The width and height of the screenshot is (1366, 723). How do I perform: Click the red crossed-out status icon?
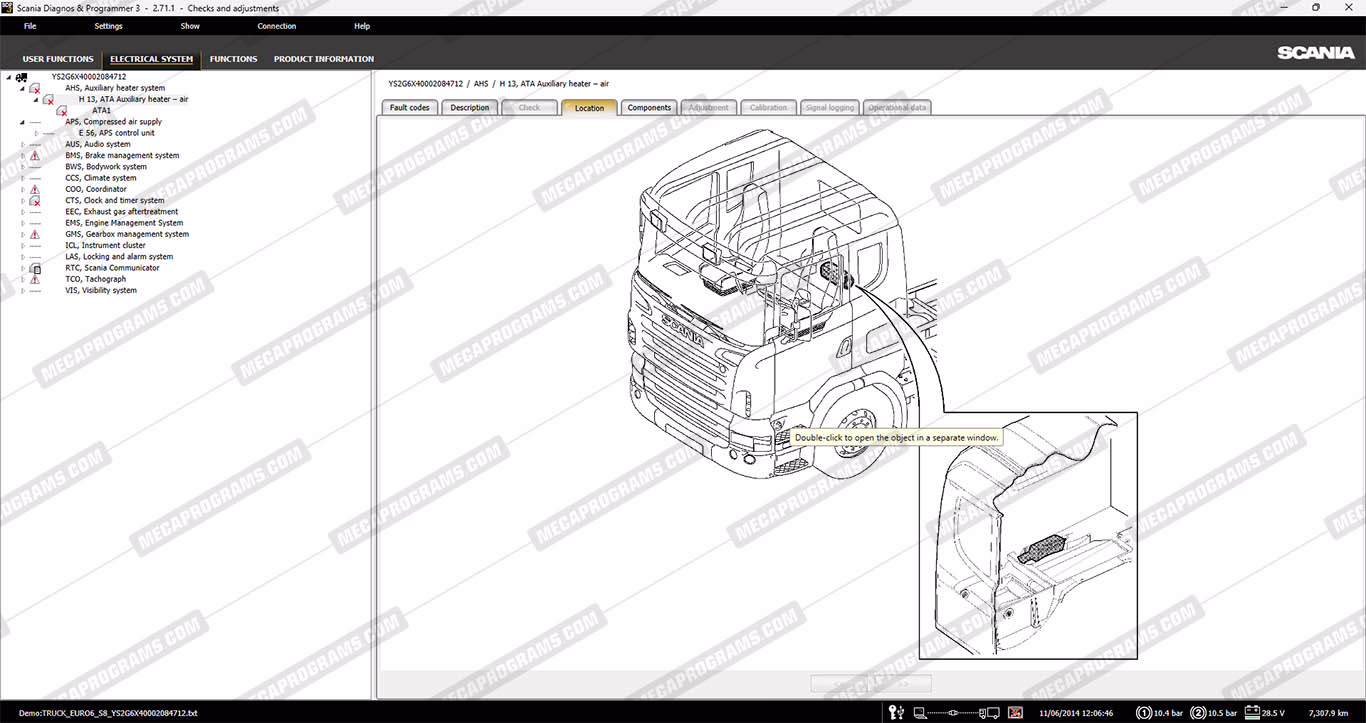(1015, 713)
